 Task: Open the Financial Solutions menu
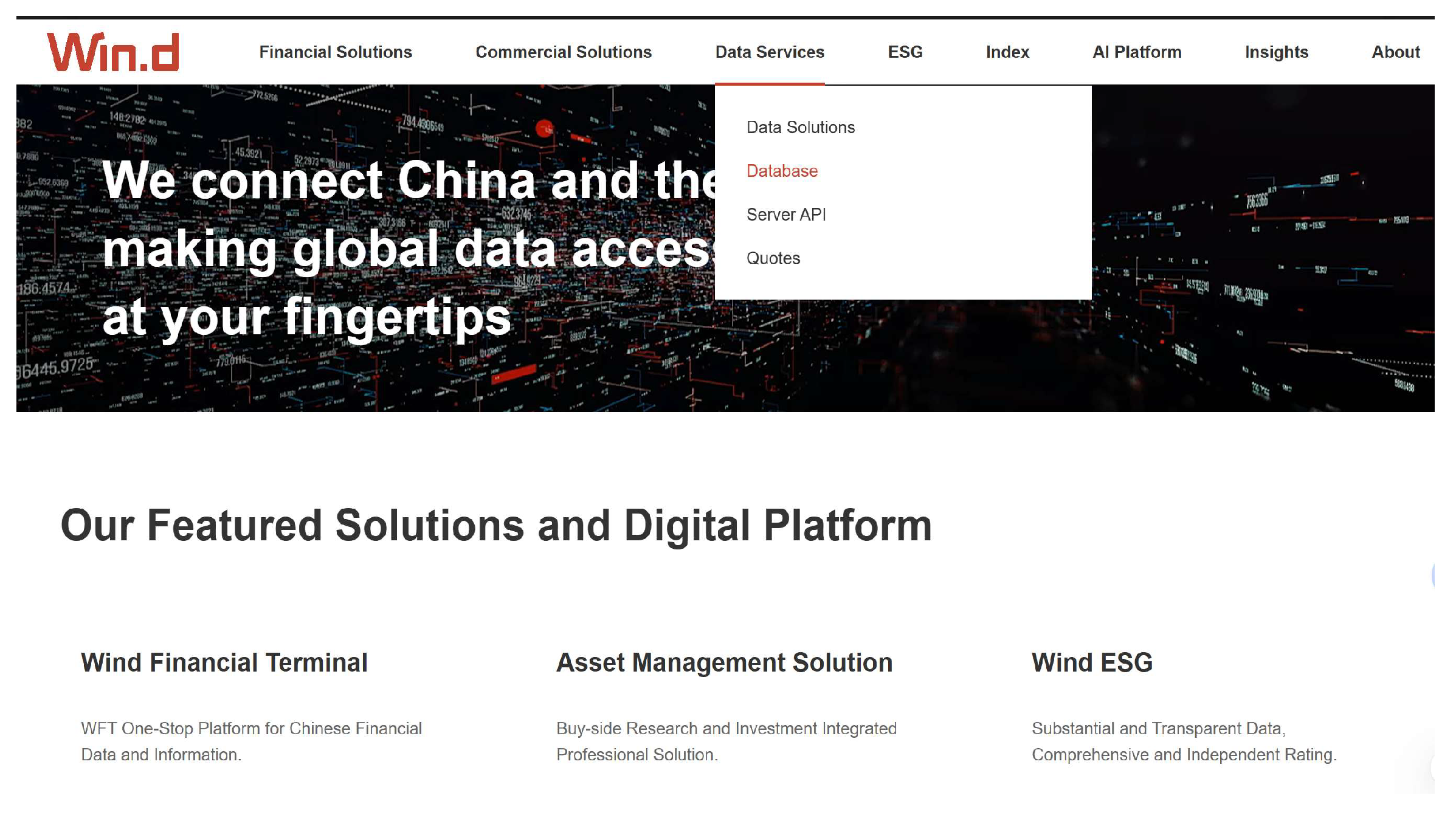335,52
